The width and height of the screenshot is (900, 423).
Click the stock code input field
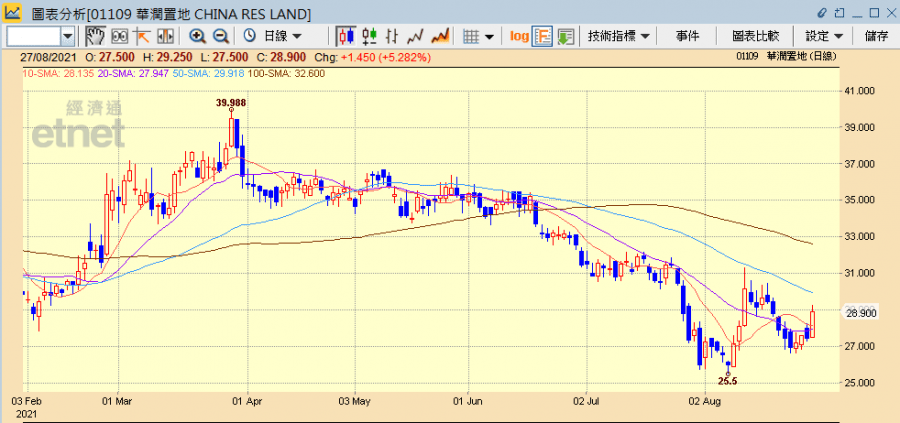(x=32, y=36)
